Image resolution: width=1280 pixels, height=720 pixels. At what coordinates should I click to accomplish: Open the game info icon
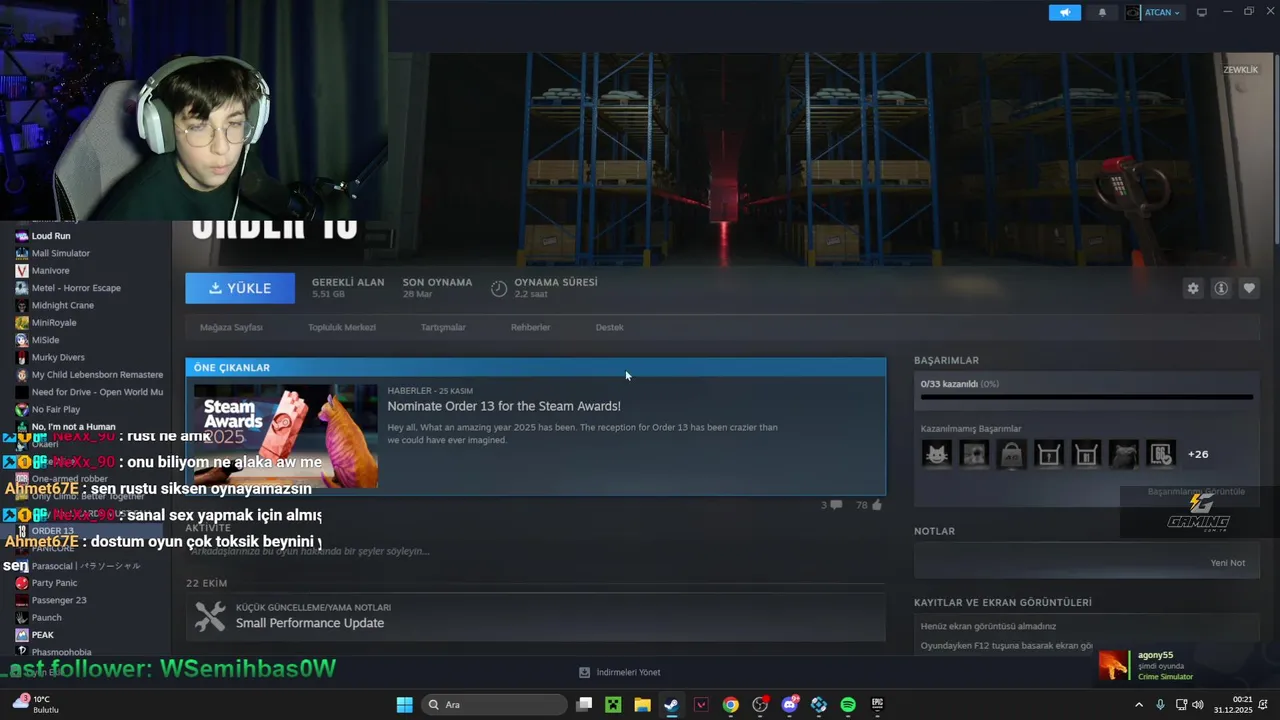(x=1221, y=288)
